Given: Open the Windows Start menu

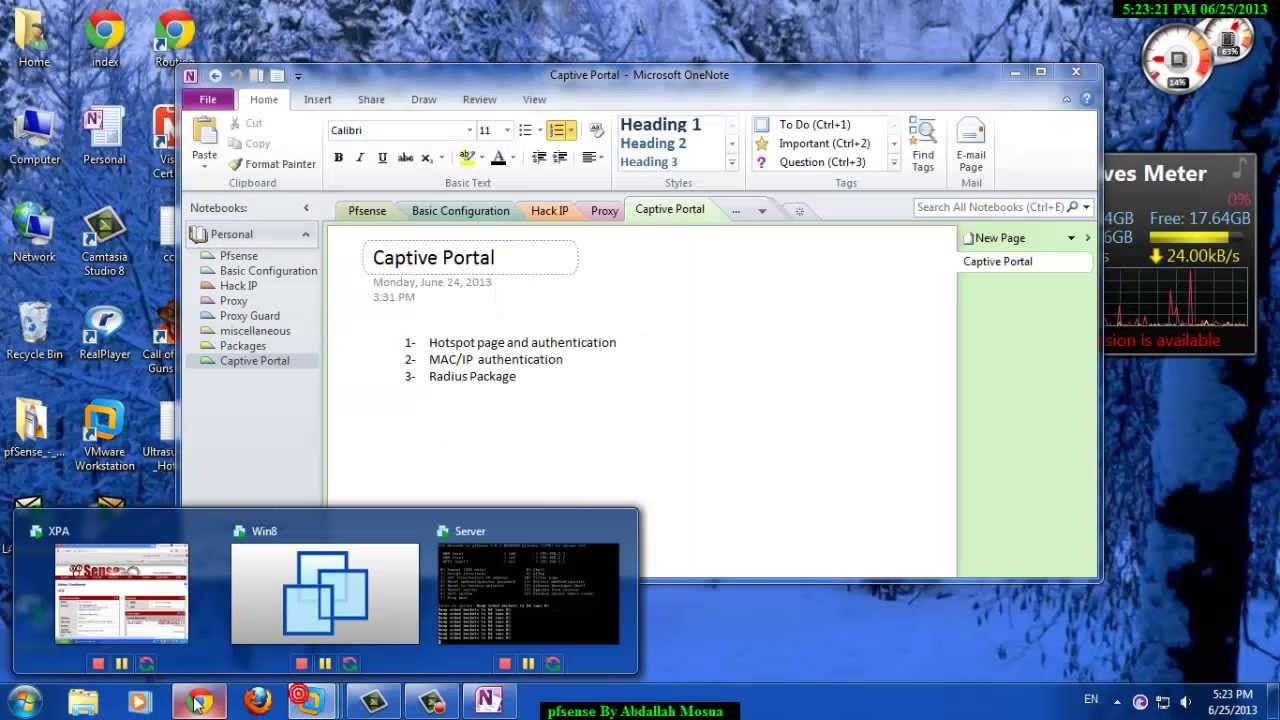Looking at the screenshot, I should pos(25,701).
